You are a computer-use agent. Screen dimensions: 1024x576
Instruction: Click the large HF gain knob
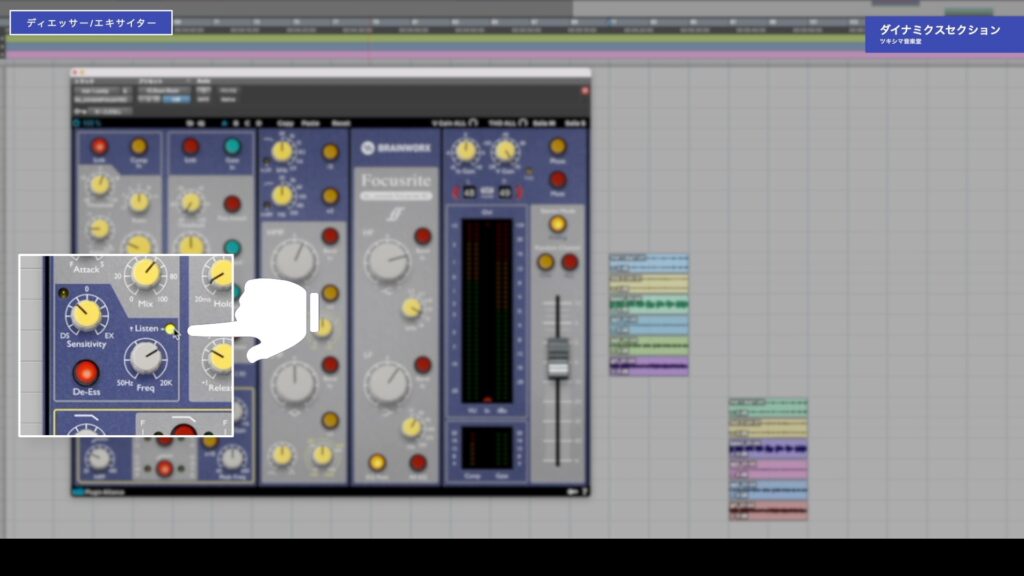pyautogui.click(x=387, y=261)
